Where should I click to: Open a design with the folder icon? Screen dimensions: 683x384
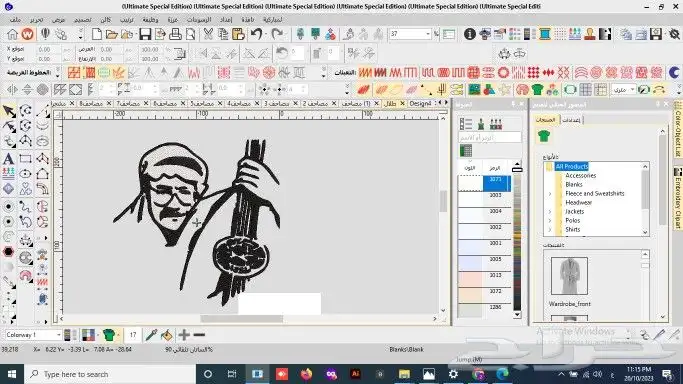[112, 34]
